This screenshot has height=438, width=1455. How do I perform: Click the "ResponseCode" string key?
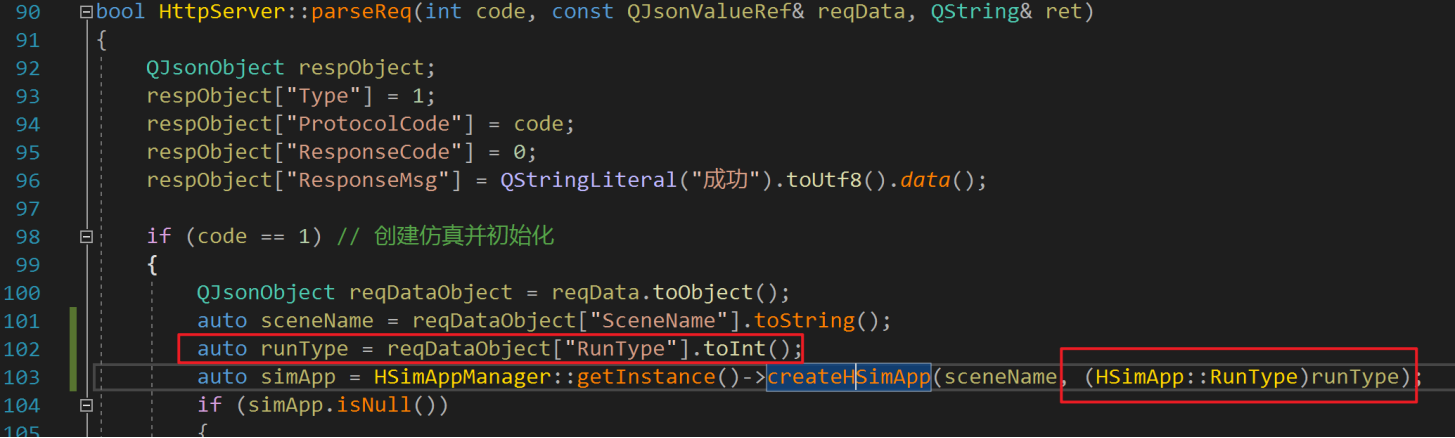(357, 153)
